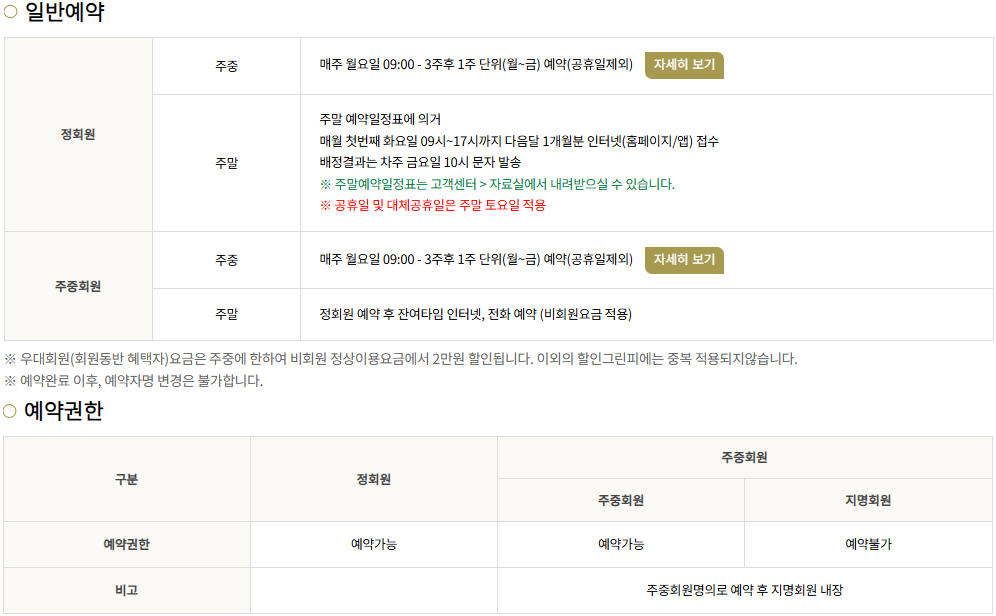Click the 지명회원 sub-column header
The width and height of the screenshot is (996, 616).
[x=868, y=500]
